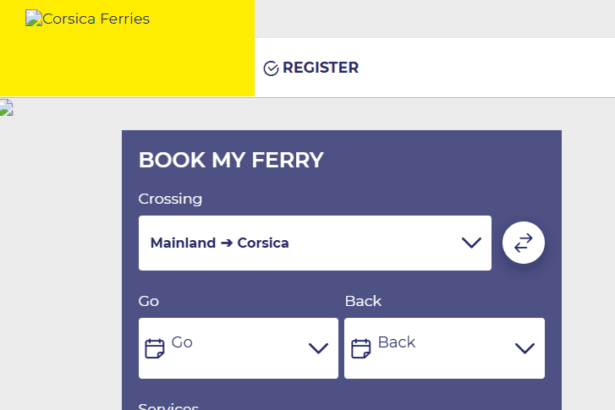Click the calendar icon in Back field
615x410 pixels.
[361, 348]
